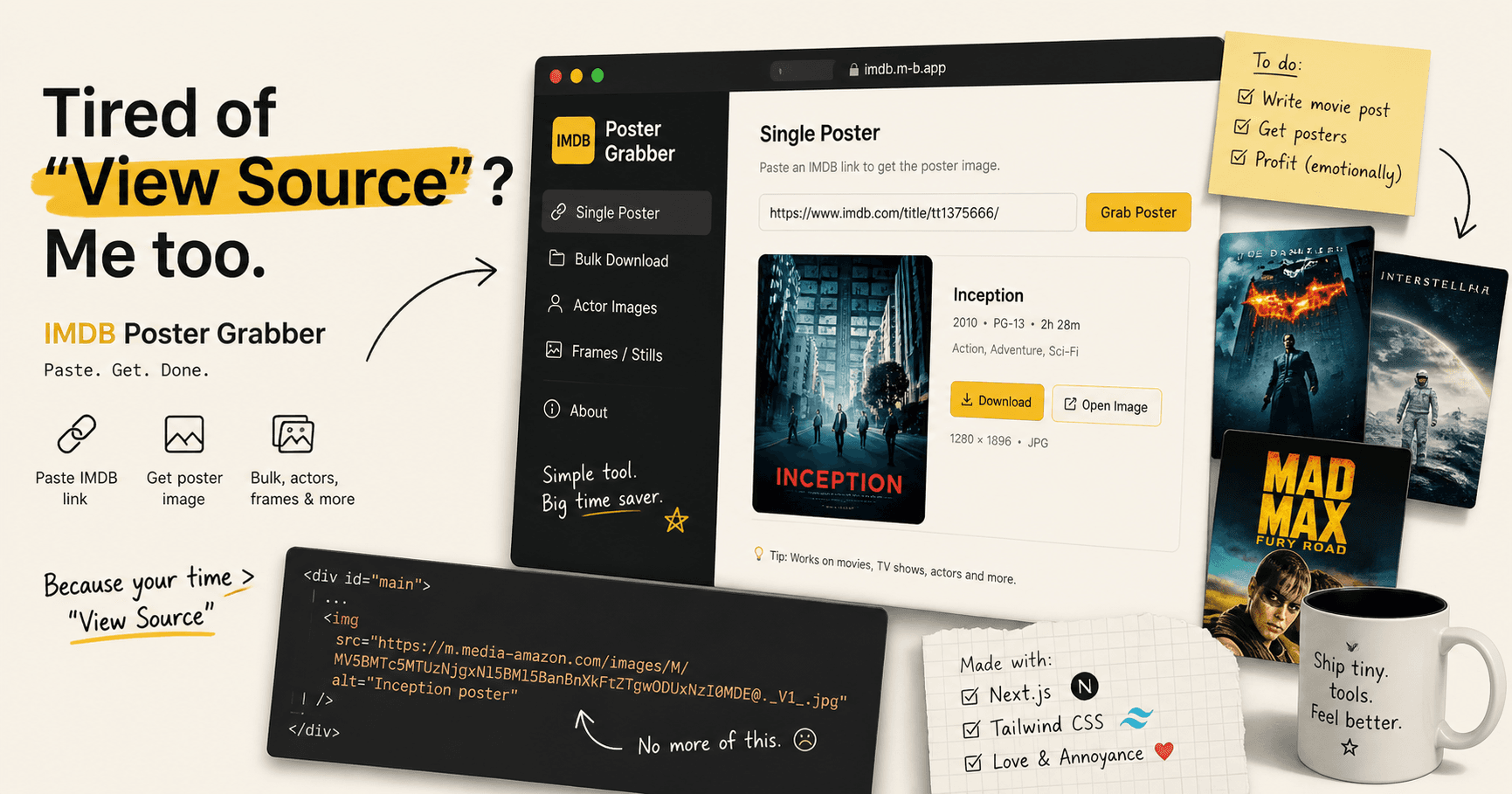The width and height of the screenshot is (1512, 794).
Task: Click the yellow IMDB logo badge in sidebar
Action: (573, 141)
